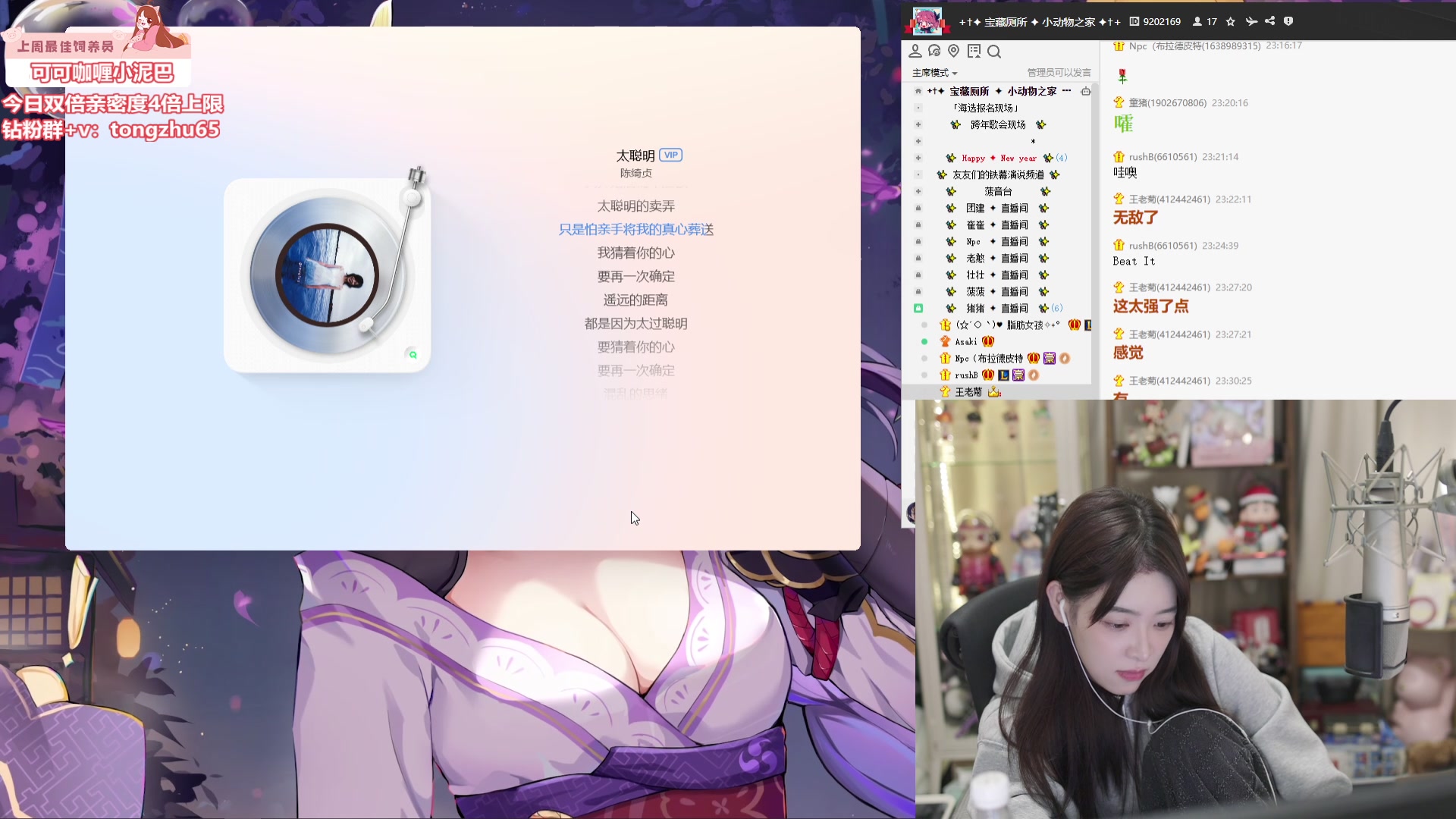
Task: Click the lock icon beside 团建 直播间
Action: (x=918, y=208)
